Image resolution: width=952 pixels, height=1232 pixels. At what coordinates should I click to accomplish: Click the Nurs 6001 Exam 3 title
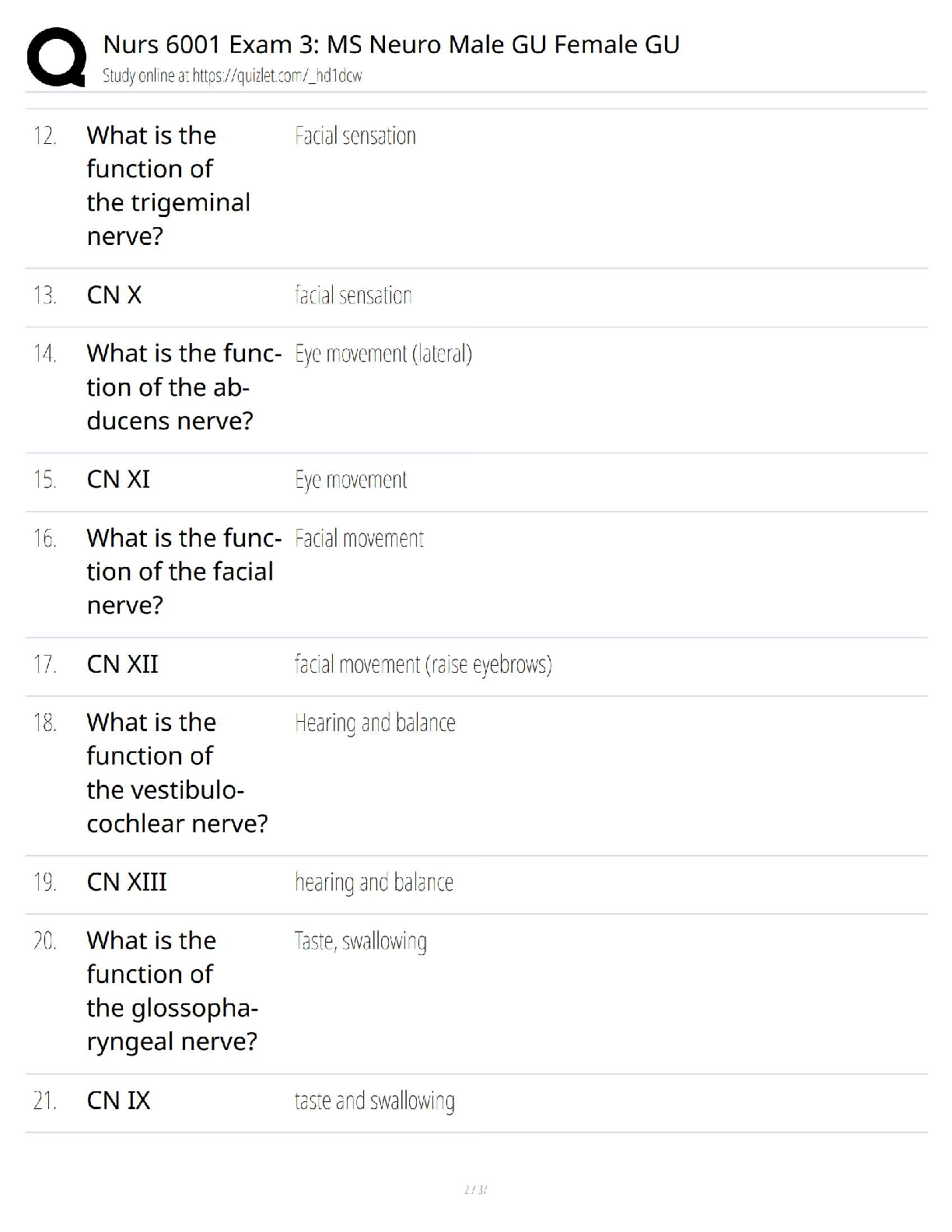[391, 44]
